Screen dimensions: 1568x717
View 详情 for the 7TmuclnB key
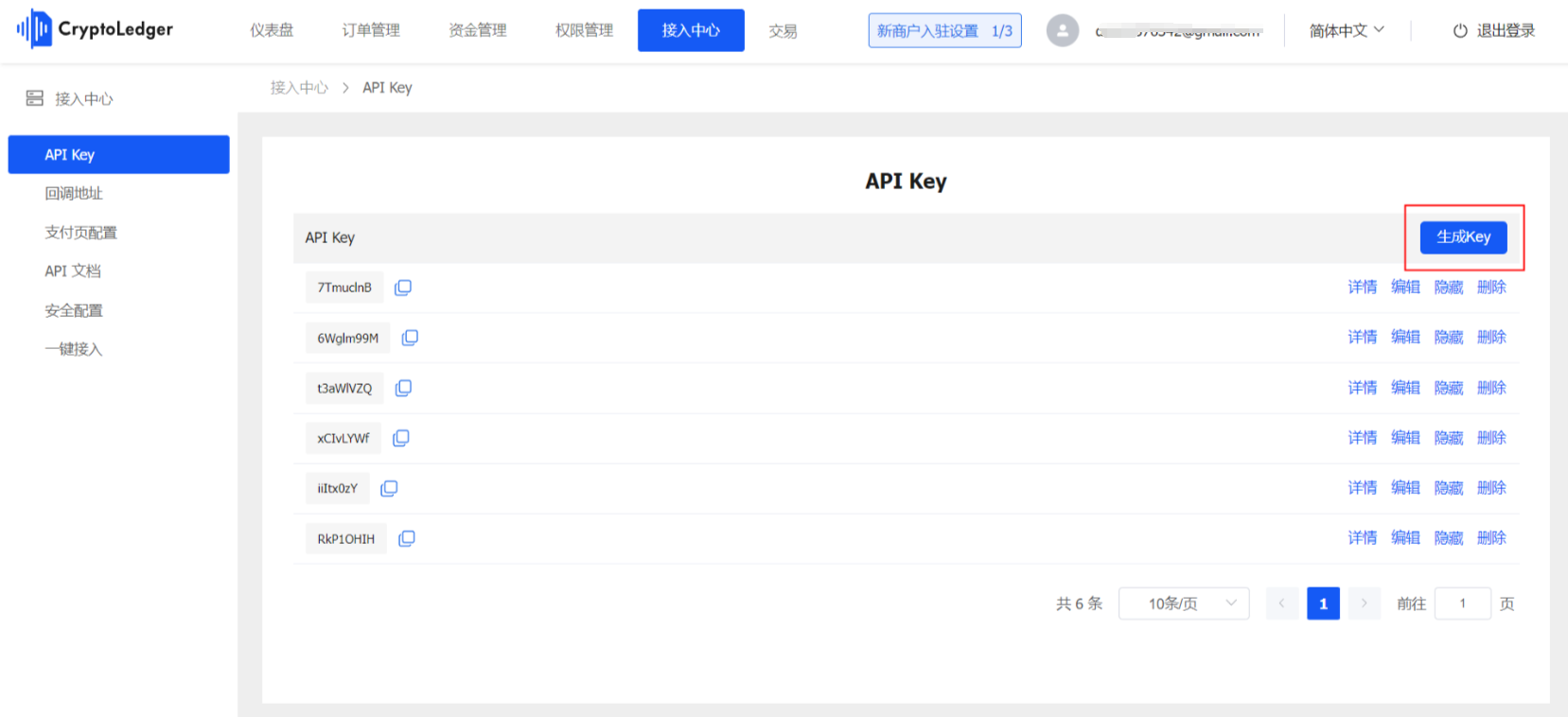pyautogui.click(x=1363, y=288)
